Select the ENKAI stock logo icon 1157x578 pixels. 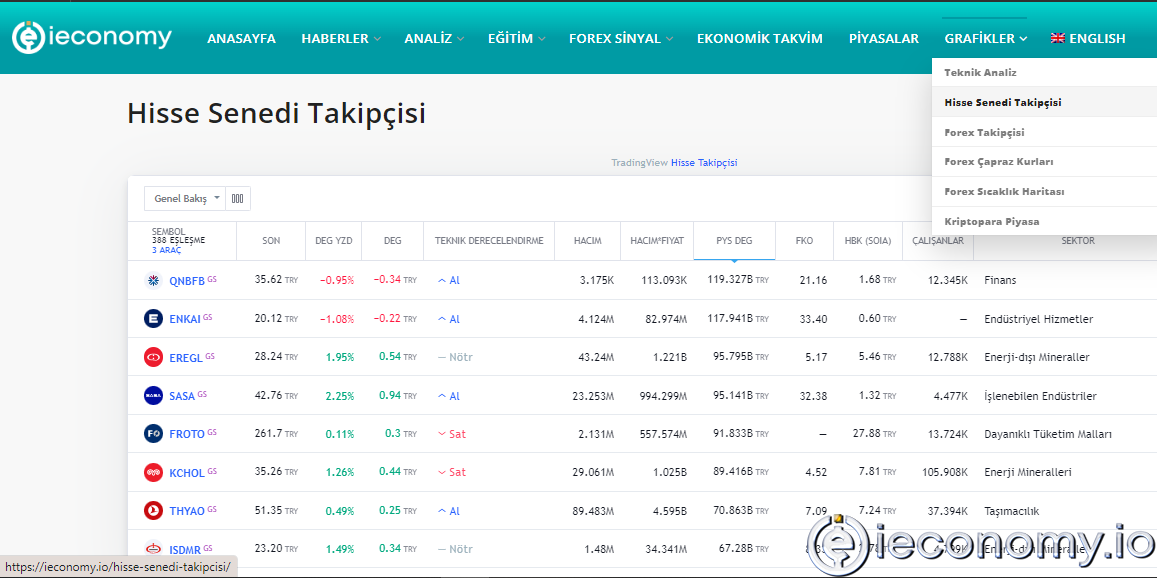[152, 318]
